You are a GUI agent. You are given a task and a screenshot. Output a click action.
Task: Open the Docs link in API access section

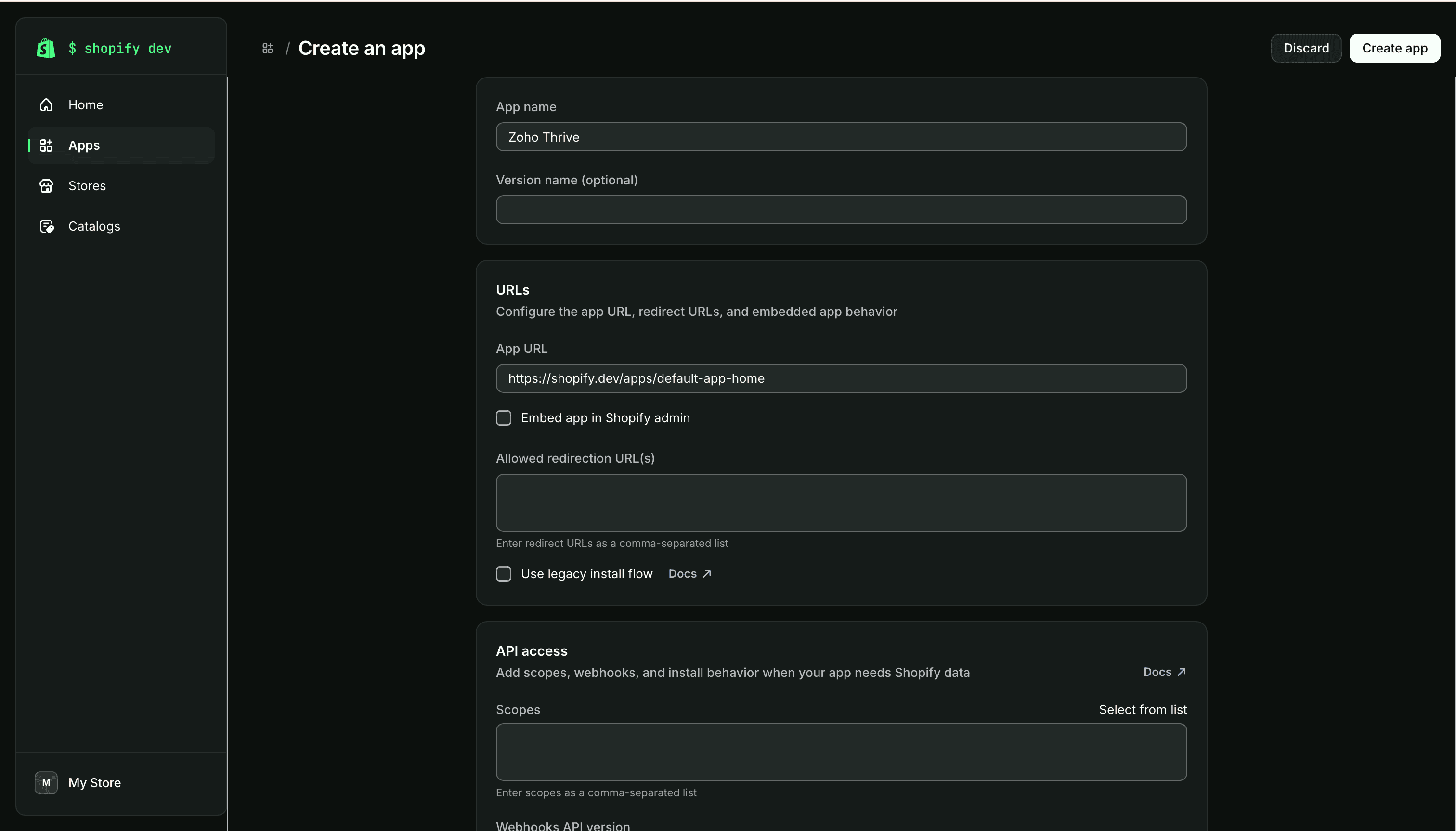[x=1164, y=672]
